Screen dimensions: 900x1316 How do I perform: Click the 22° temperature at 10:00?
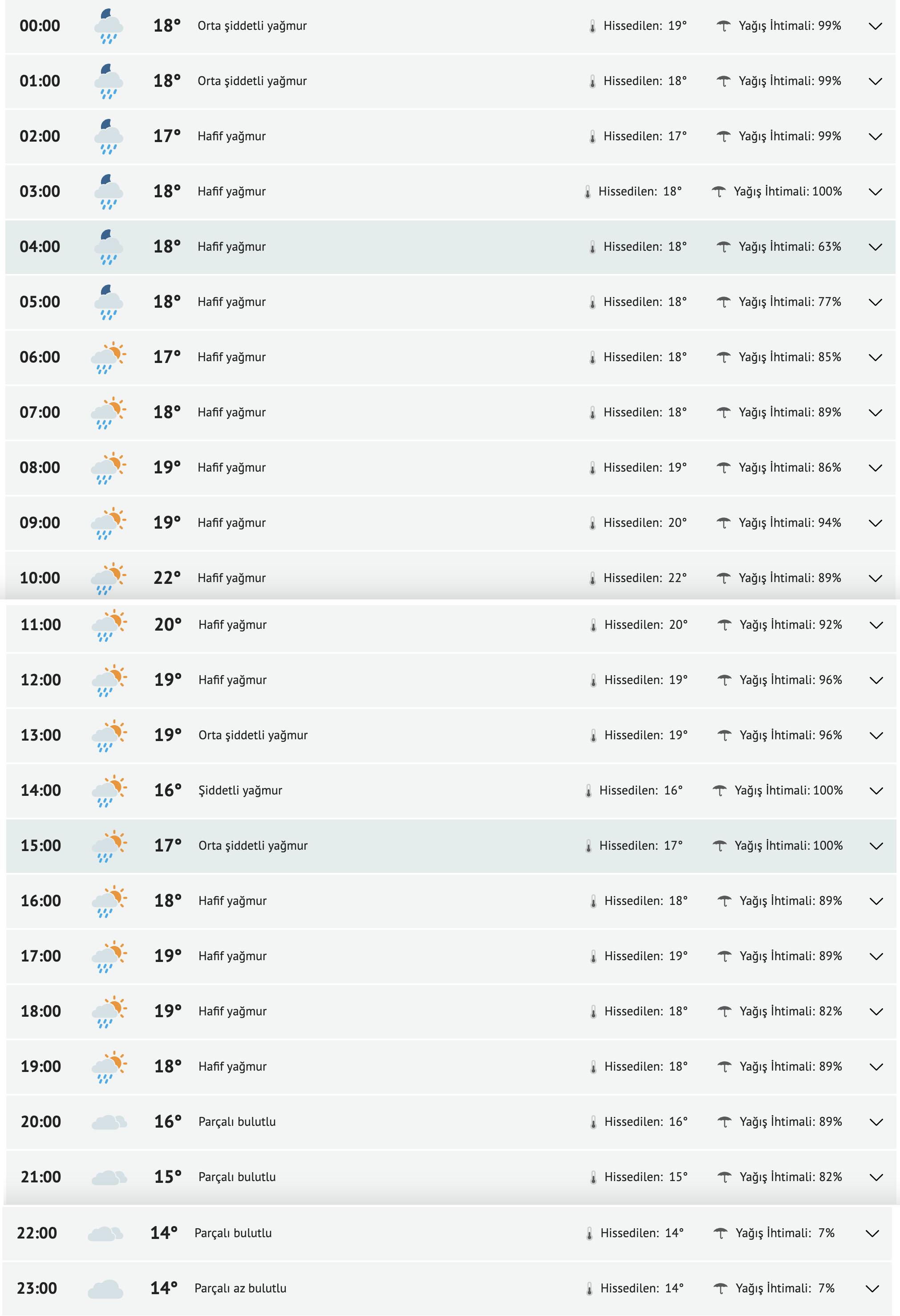pyautogui.click(x=167, y=578)
